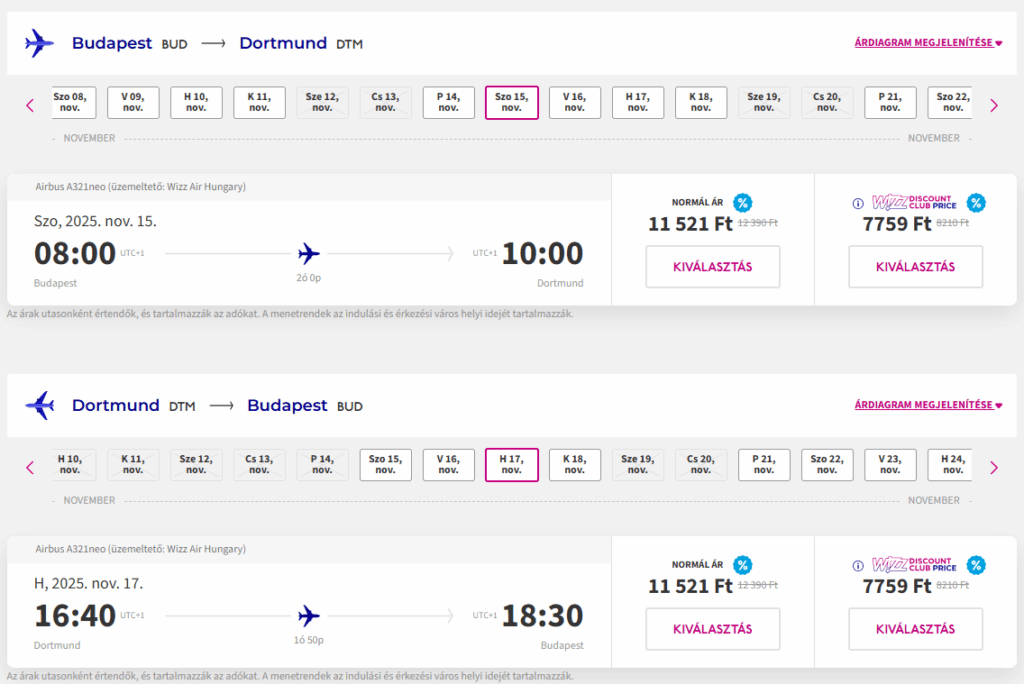Show later outbound dates with right arrow
The image size is (1024, 684).
pos(993,105)
